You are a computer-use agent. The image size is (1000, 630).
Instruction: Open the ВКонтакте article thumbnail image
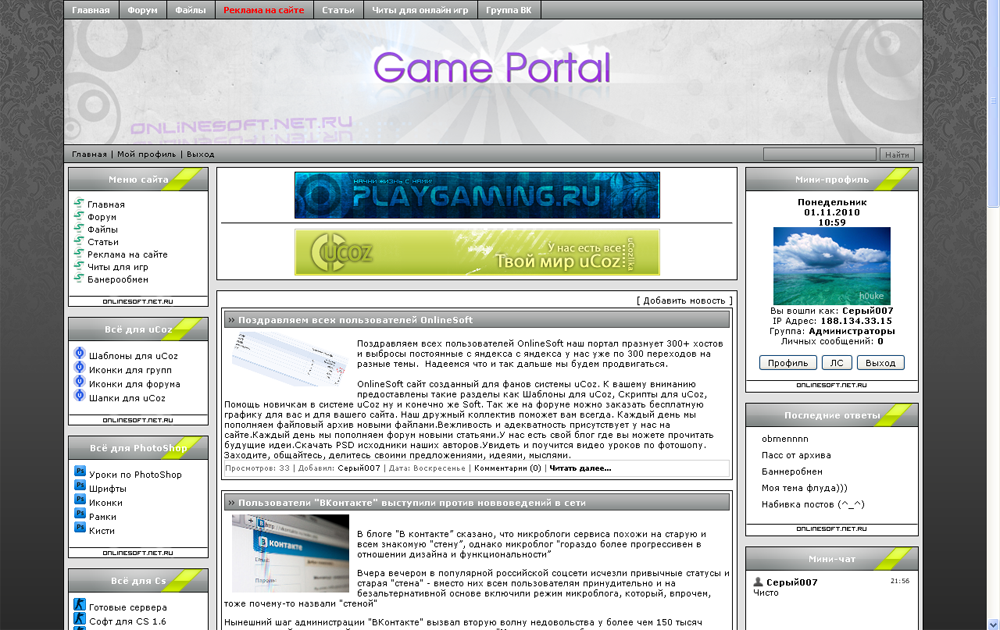tap(290, 553)
